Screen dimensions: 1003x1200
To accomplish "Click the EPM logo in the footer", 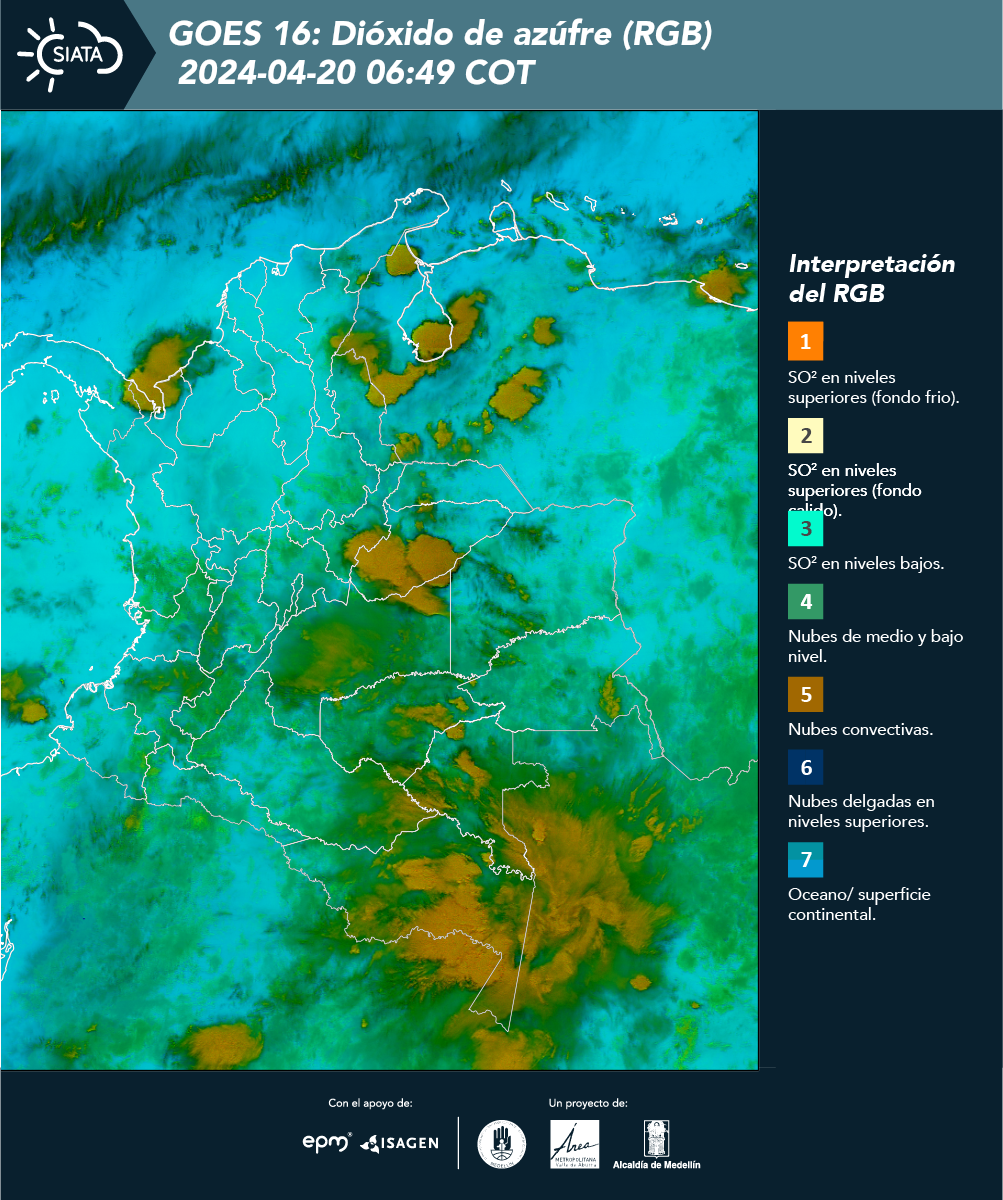I will pos(328,1142).
